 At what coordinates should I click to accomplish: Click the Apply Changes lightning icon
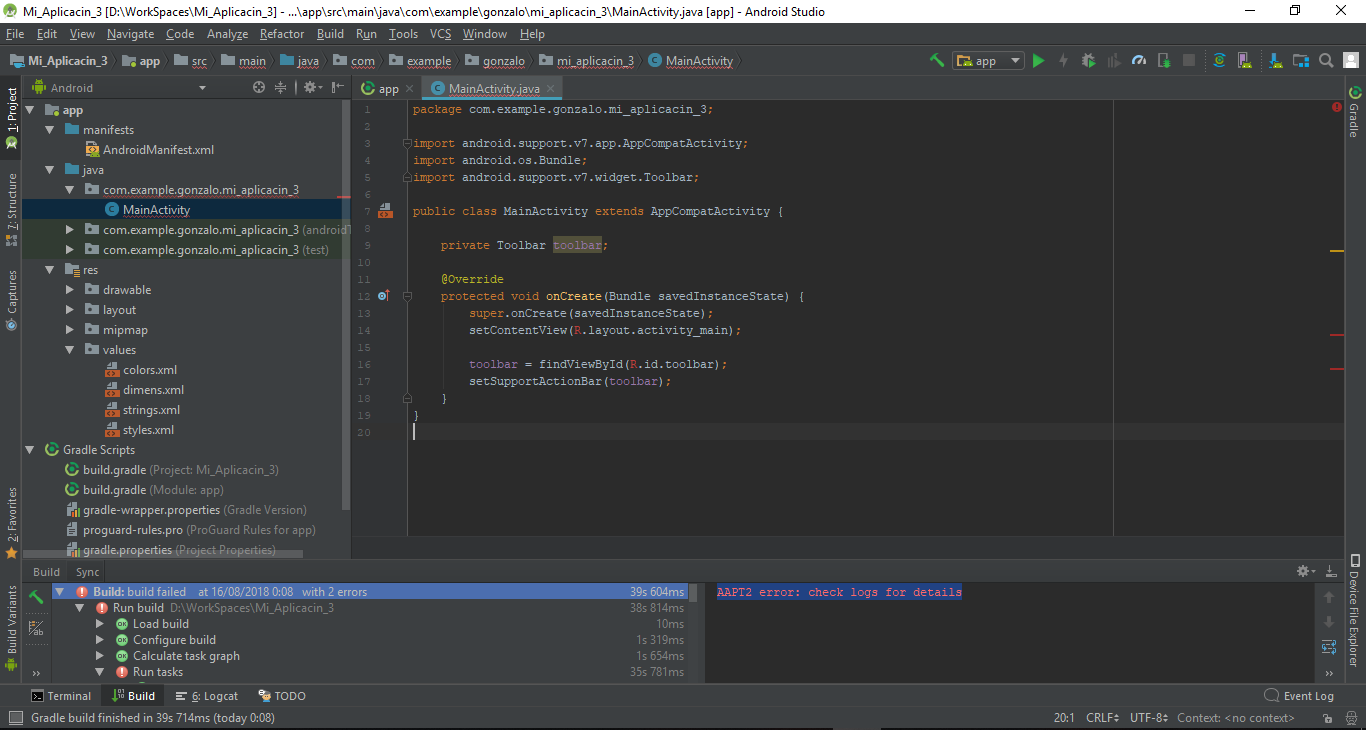coord(1063,61)
